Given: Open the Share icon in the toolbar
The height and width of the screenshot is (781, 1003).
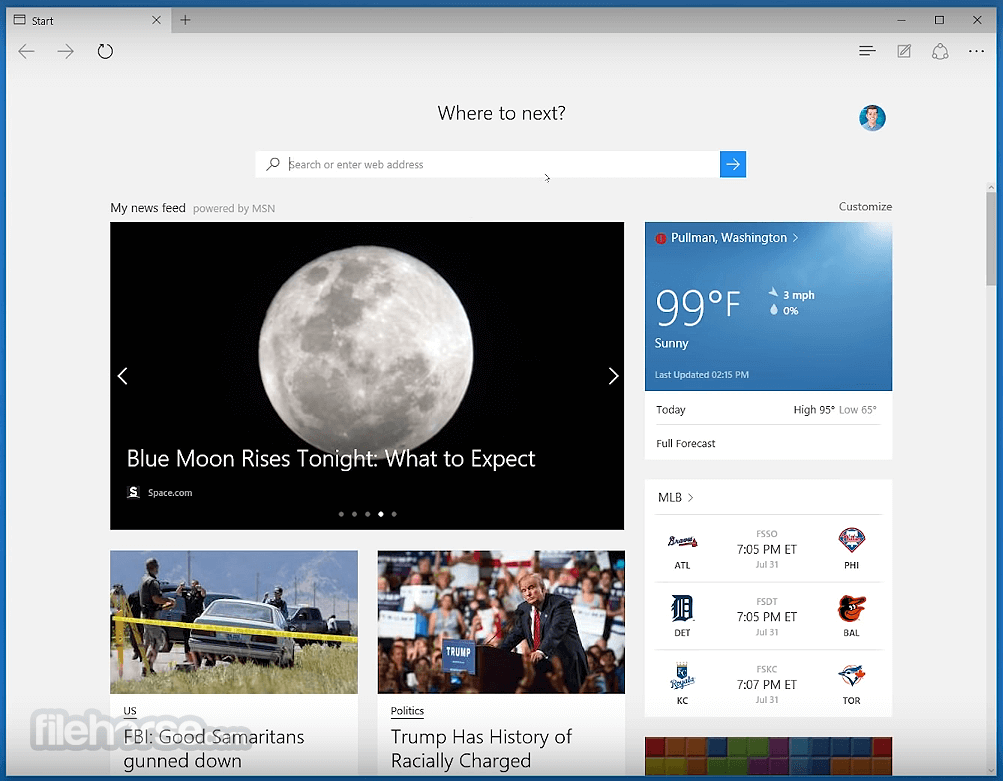Looking at the screenshot, I should pyautogui.click(x=940, y=51).
